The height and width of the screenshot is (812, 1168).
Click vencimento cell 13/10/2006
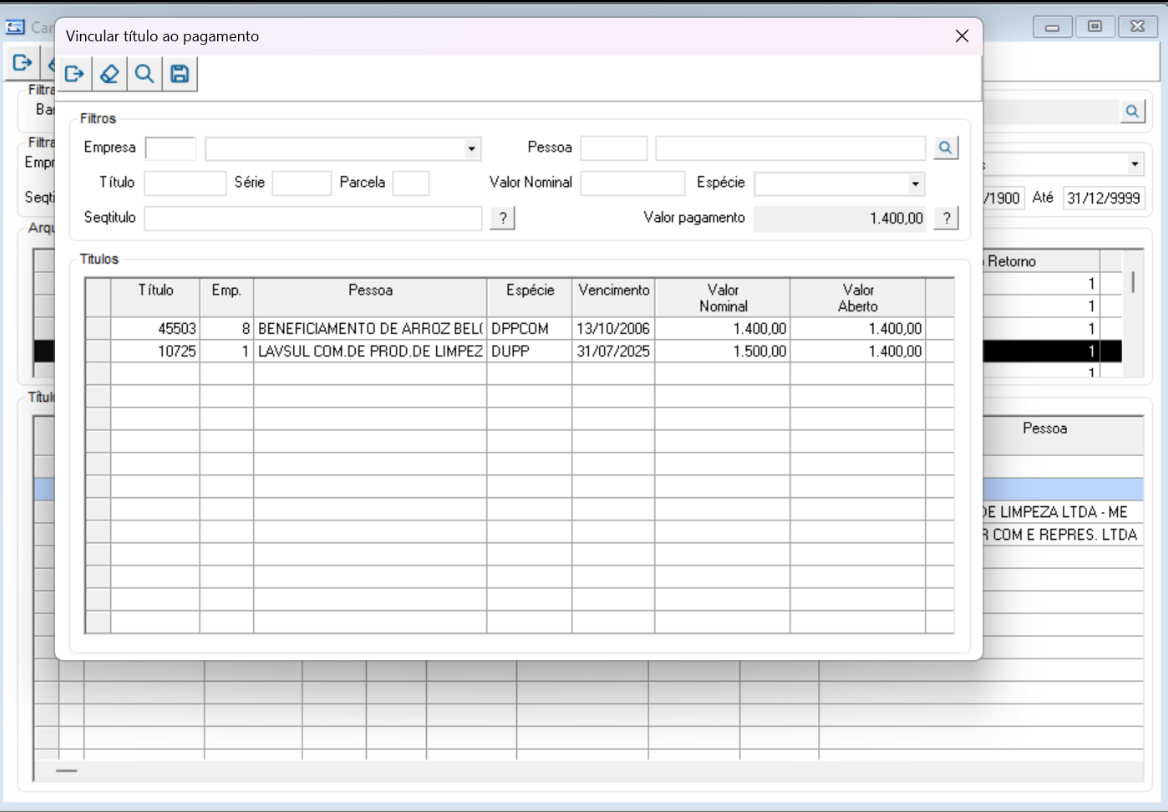pos(614,329)
